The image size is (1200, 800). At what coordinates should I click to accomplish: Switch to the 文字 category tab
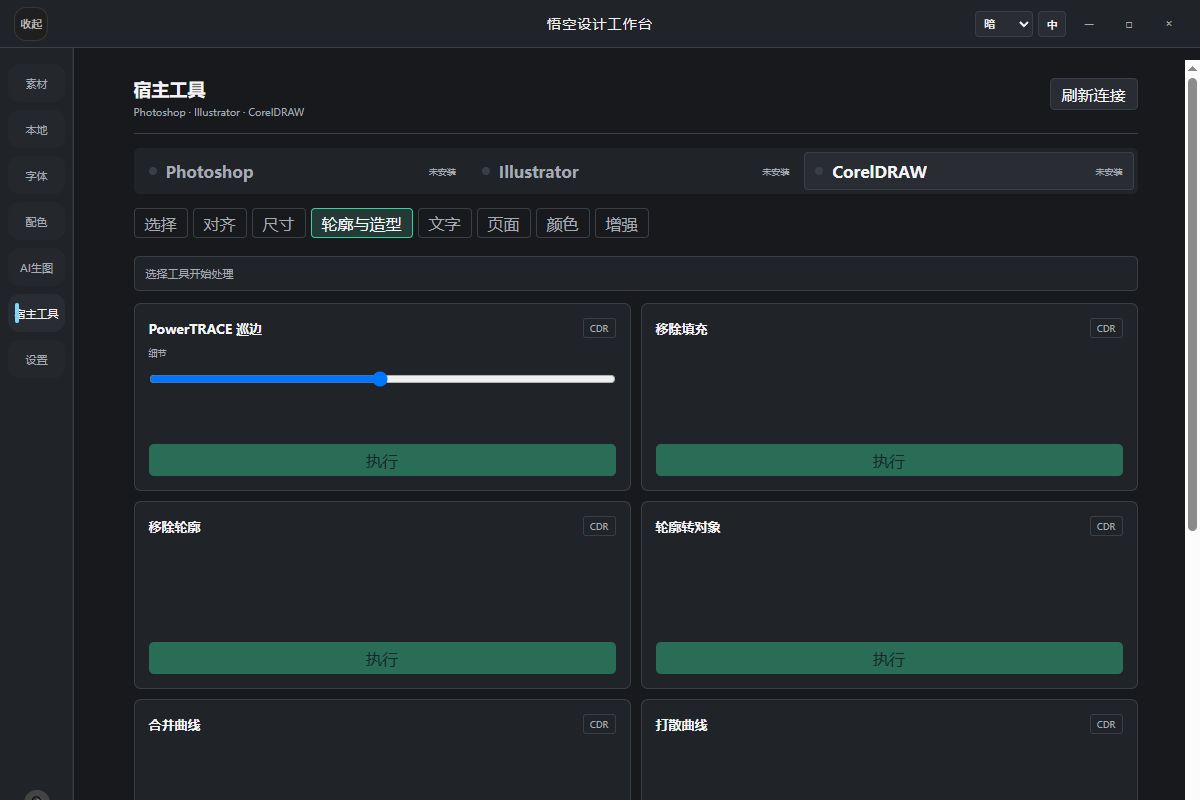click(444, 224)
